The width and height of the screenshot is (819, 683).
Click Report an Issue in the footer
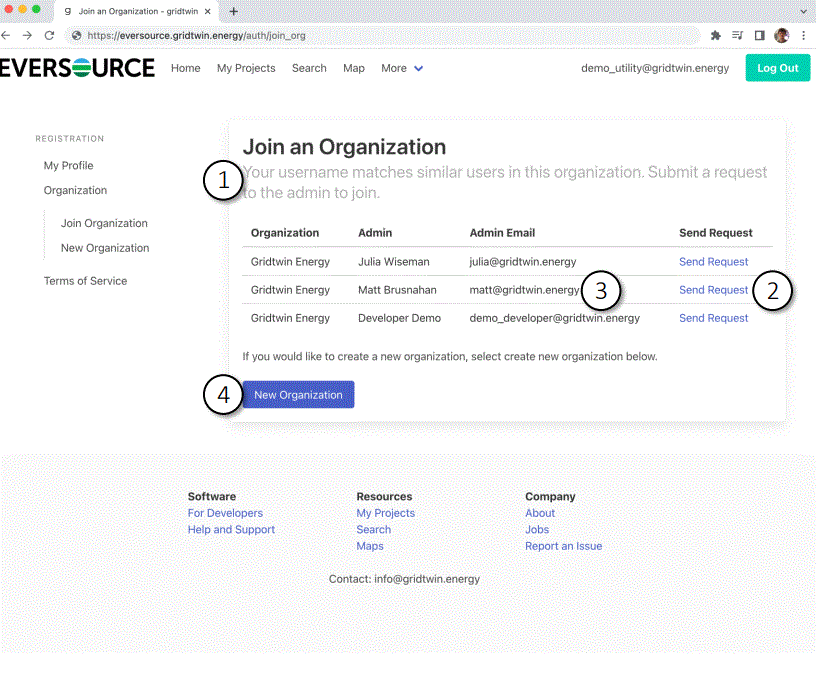tap(563, 546)
